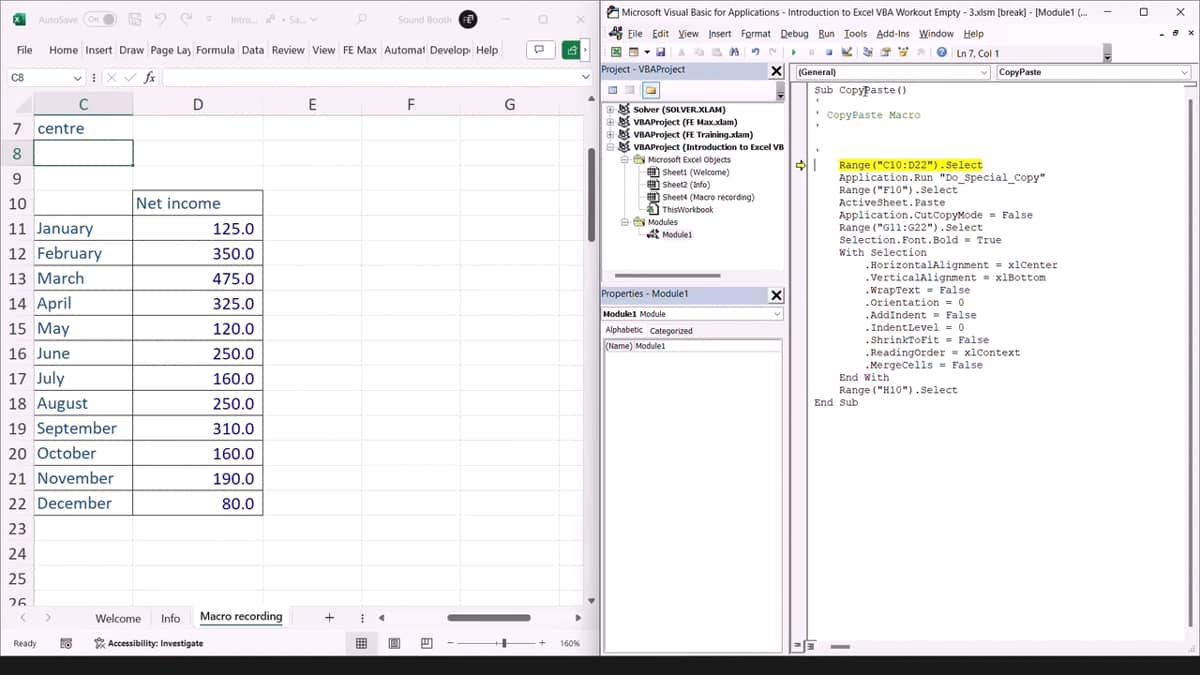Open the (General) object dropdown
This screenshot has width=1200, height=675.
pos(984,72)
